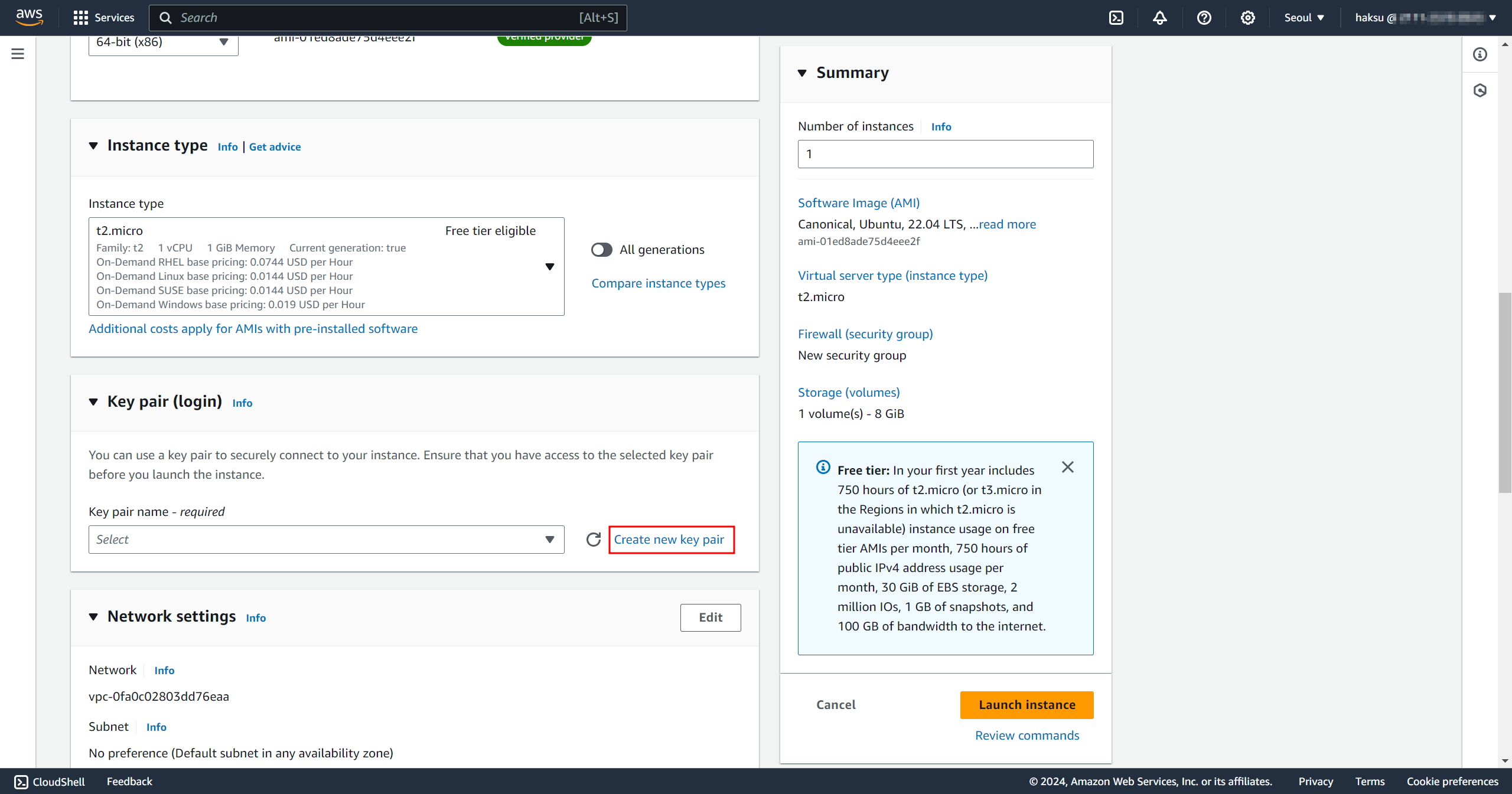Click the Number of instances field
The image size is (1512, 794).
[945, 154]
